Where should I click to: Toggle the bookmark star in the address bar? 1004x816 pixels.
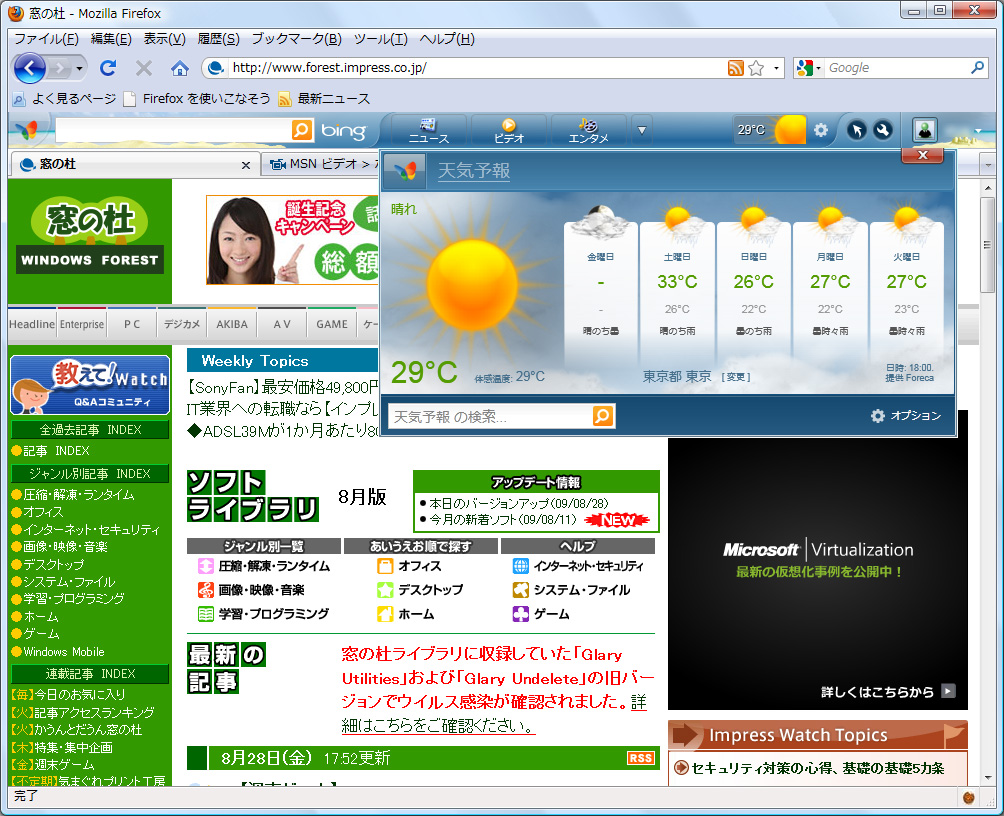(x=754, y=68)
